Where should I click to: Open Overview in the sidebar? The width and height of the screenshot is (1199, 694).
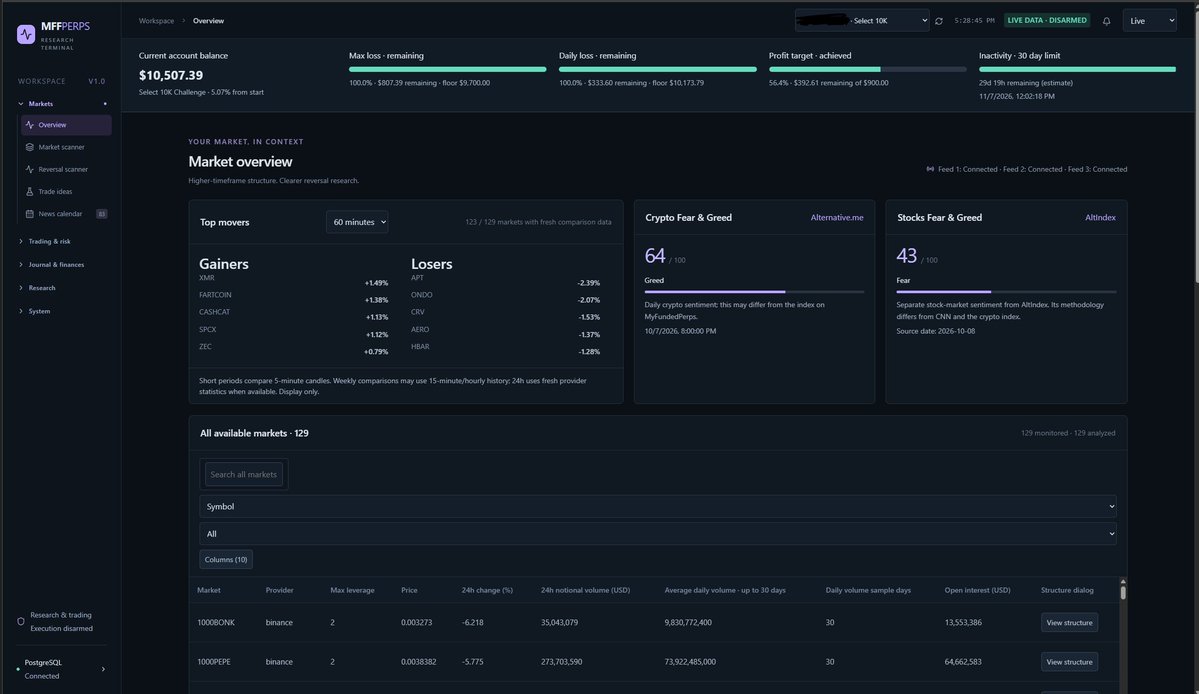pyautogui.click(x=67, y=125)
